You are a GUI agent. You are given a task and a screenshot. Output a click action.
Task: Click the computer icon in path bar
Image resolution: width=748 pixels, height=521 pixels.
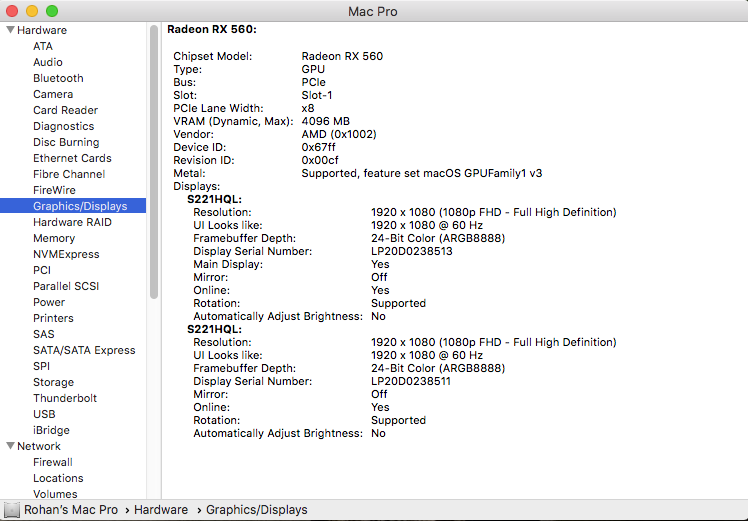[12, 510]
